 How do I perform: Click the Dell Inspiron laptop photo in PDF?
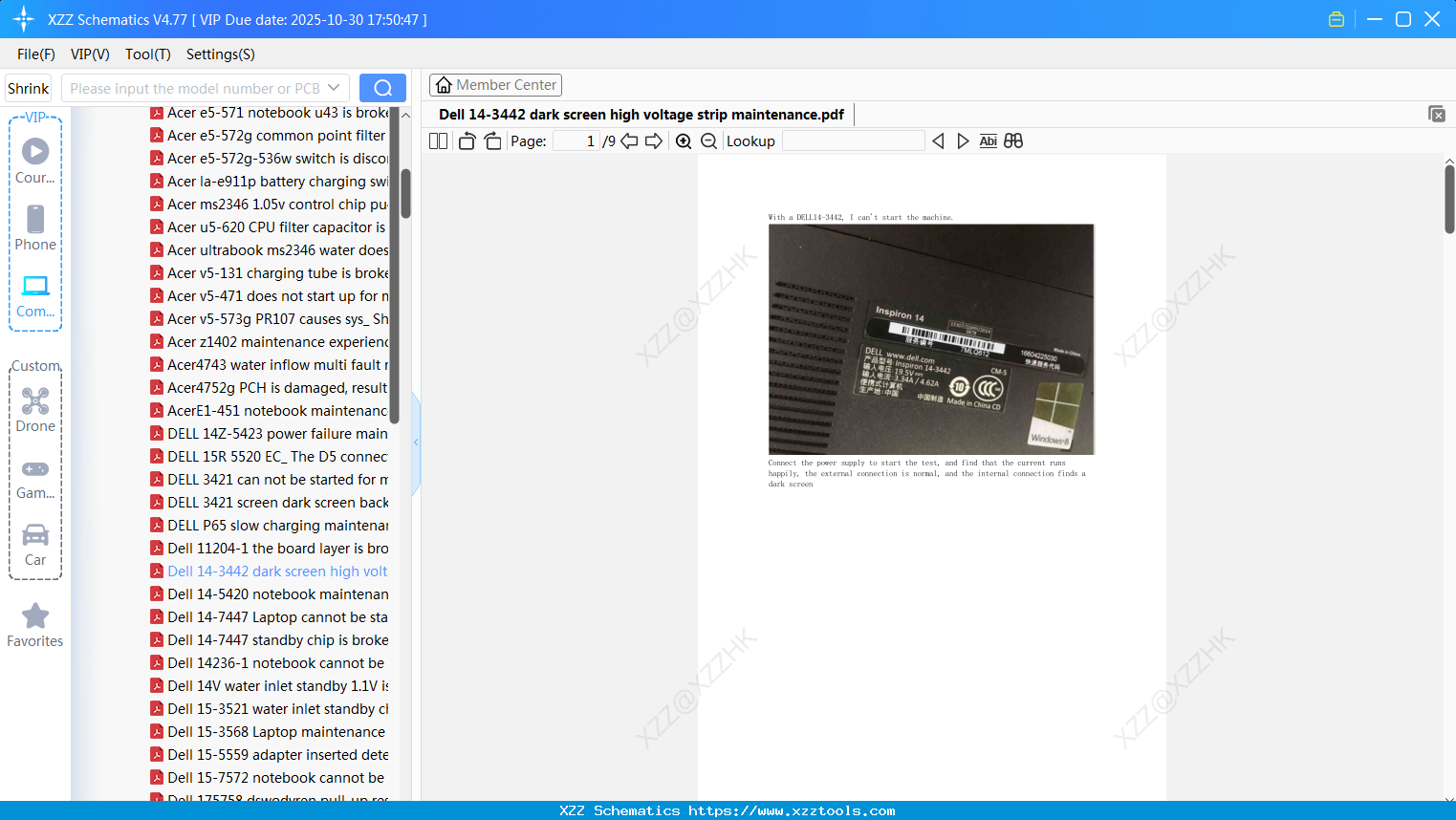pyautogui.click(x=931, y=339)
